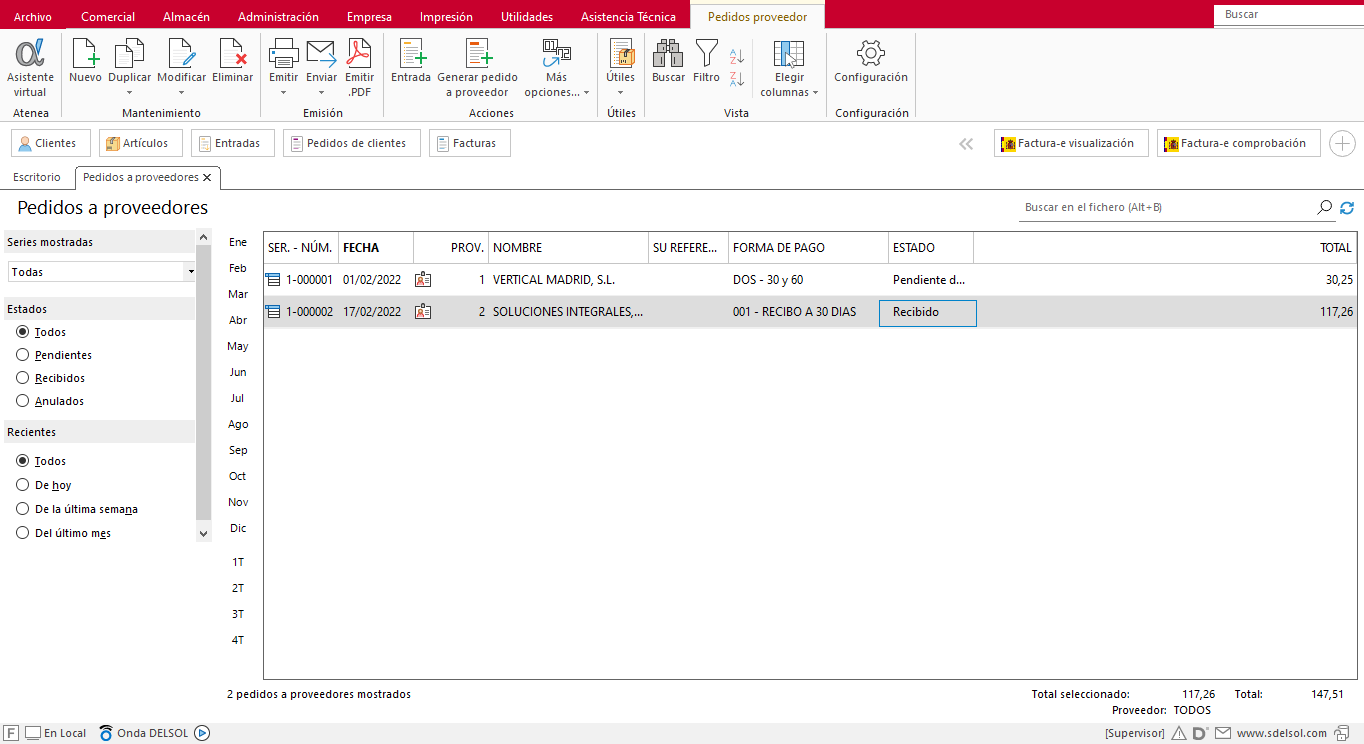This screenshot has width=1364, height=744.
Task: Open the Asistente virtual Atenea
Action: 30,68
